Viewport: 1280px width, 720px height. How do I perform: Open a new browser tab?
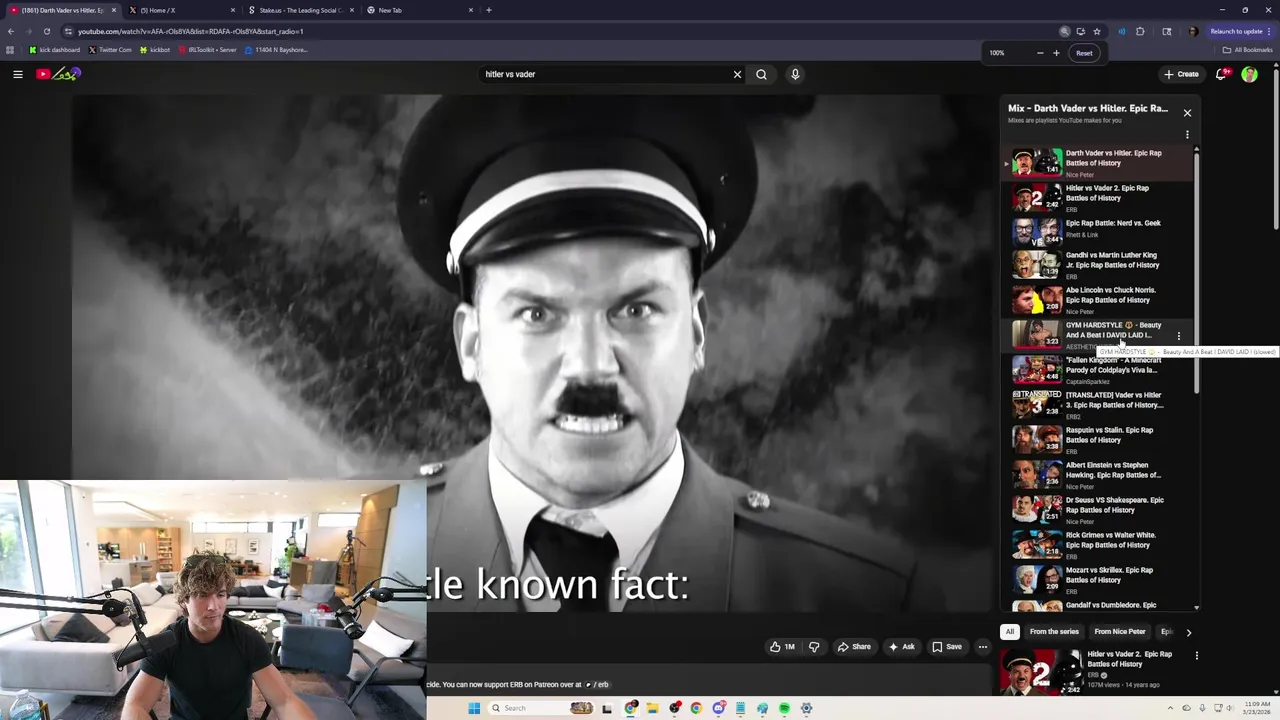489,10
